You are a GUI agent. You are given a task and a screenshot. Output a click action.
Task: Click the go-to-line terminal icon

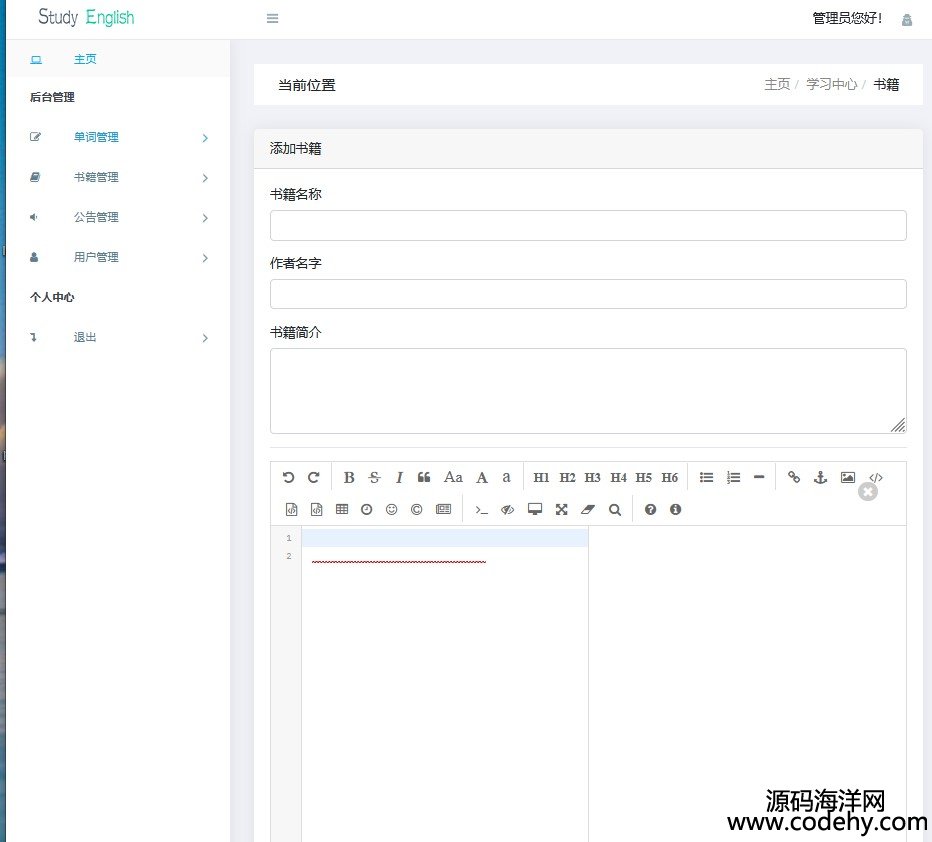click(481, 510)
